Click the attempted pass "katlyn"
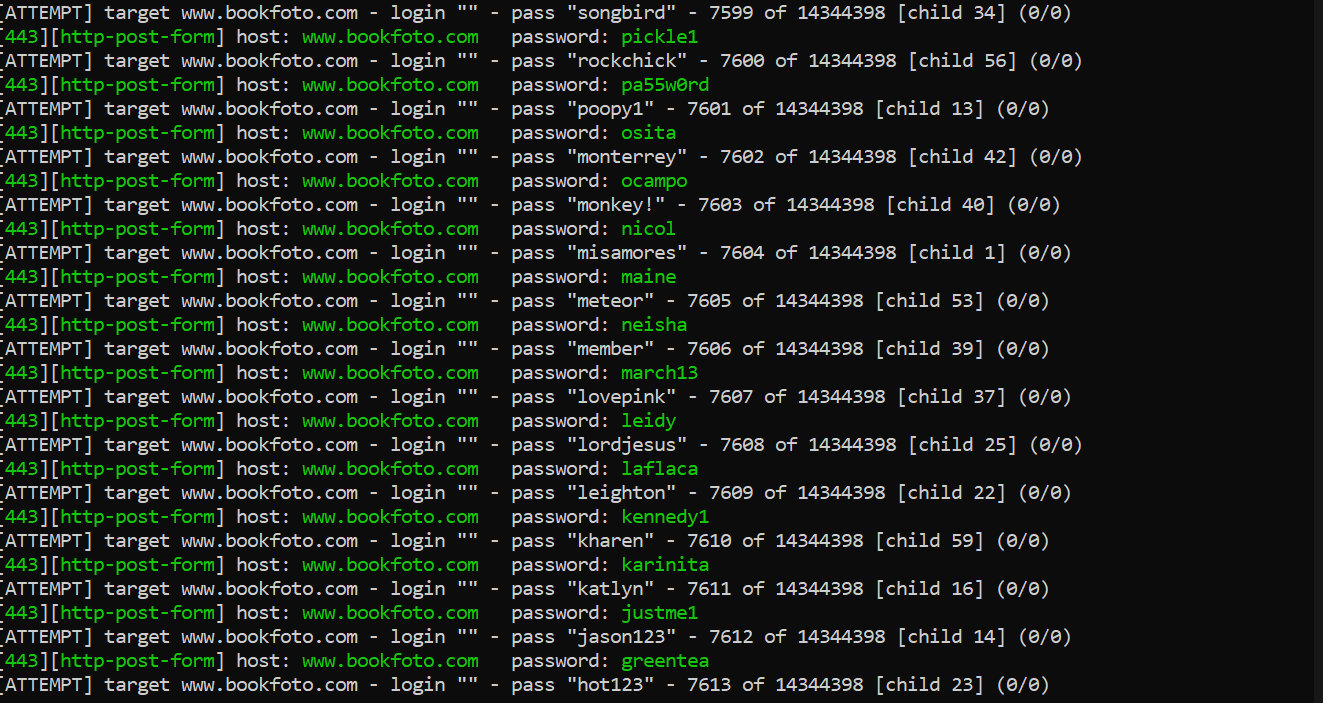 coord(610,589)
